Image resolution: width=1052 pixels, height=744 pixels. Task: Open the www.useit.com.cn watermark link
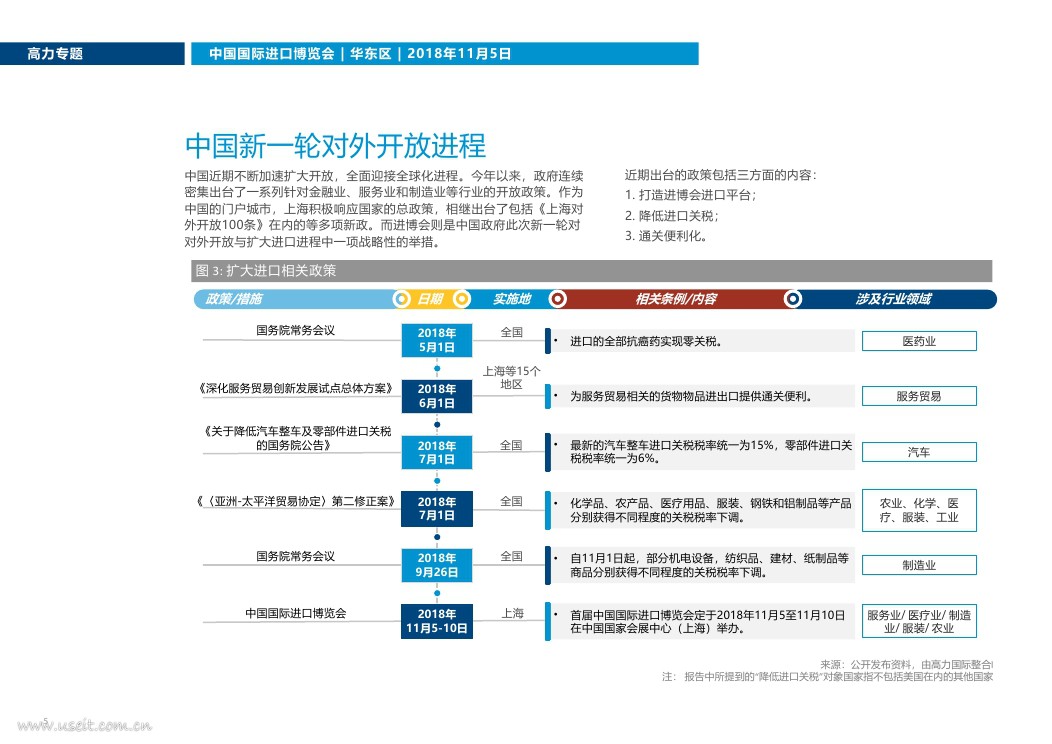pyautogui.click(x=85, y=725)
